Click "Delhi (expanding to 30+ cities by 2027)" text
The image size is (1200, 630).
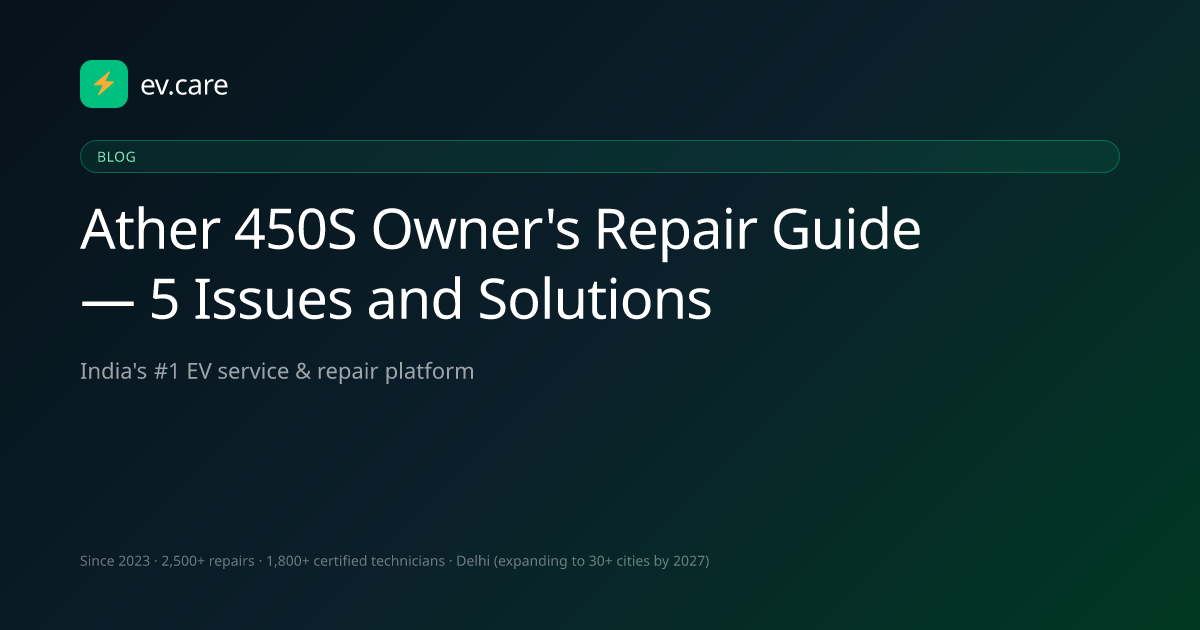[583, 561]
